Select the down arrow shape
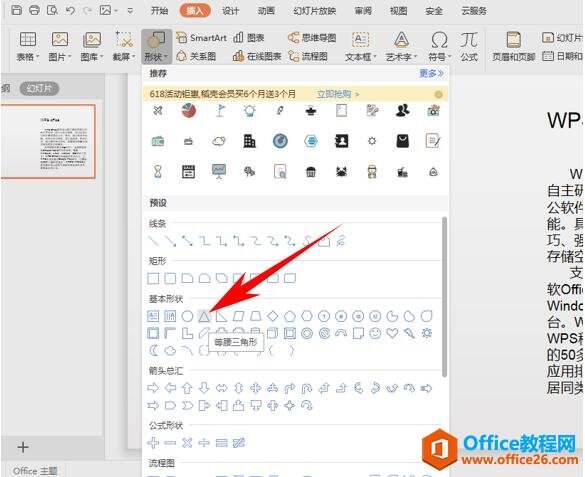This screenshot has width=585, height=477. tap(204, 388)
